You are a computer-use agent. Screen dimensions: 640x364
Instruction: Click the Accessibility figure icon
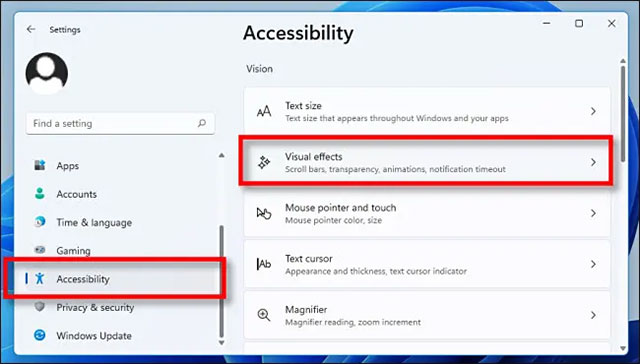40,278
